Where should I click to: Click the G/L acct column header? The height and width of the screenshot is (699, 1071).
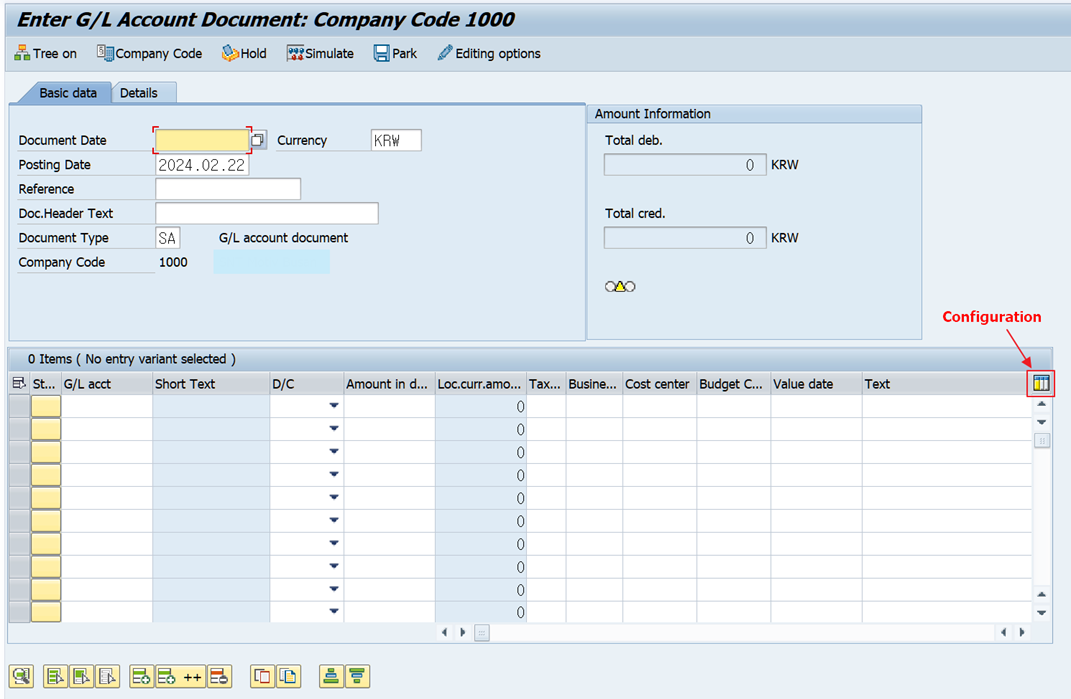coord(107,384)
